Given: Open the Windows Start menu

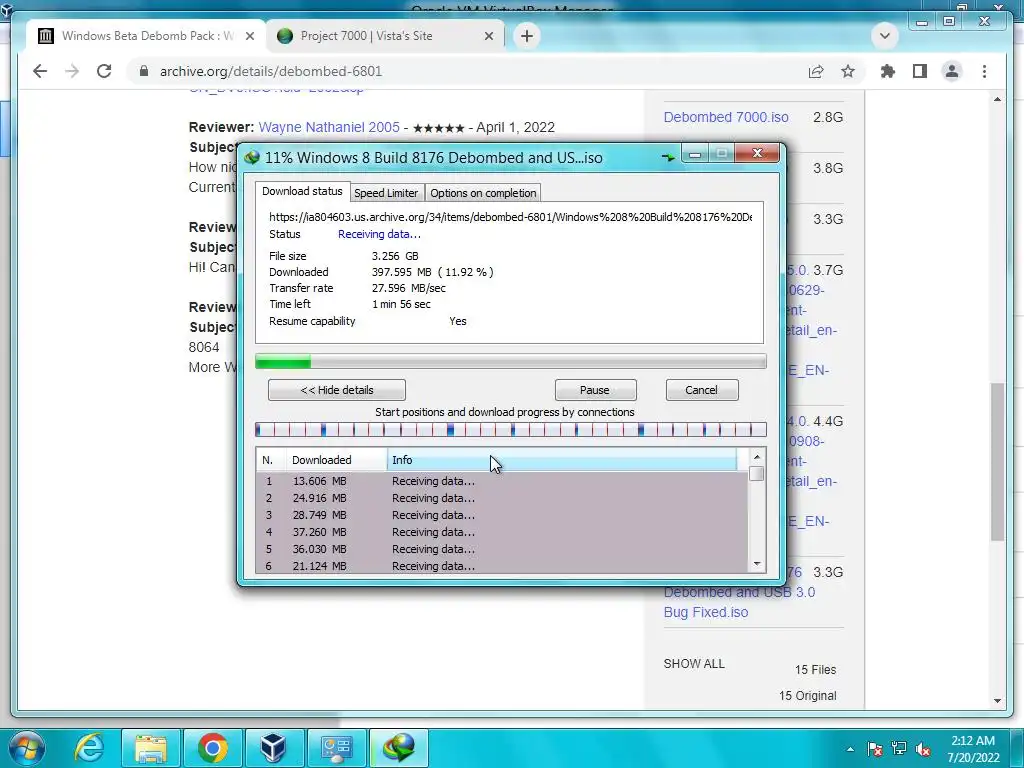Looking at the screenshot, I should click(x=26, y=747).
